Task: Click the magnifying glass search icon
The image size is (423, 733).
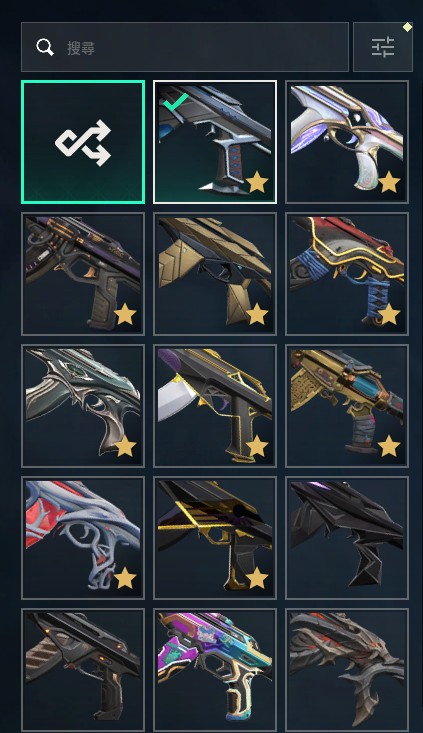Action: [x=45, y=47]
